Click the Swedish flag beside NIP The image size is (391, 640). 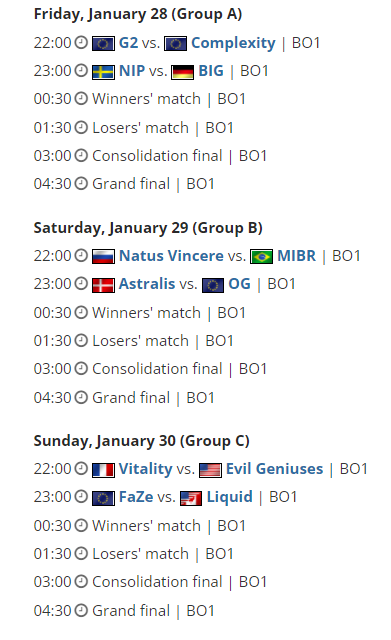tap(103, 72)
